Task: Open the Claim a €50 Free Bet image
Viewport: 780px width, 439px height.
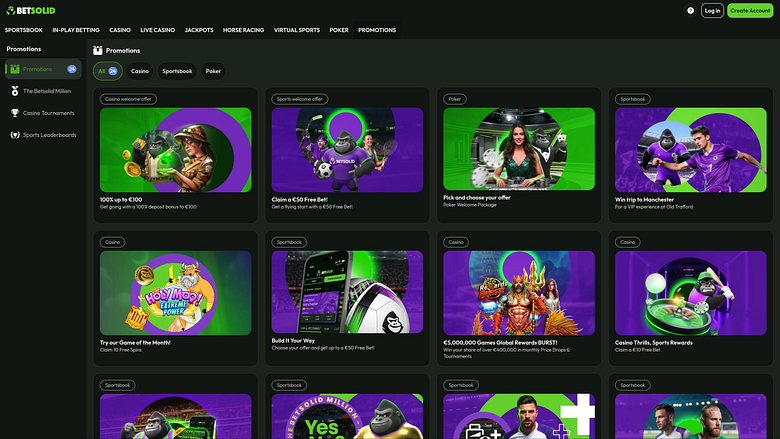Action: pyautogui.click(x=347, y=150)
